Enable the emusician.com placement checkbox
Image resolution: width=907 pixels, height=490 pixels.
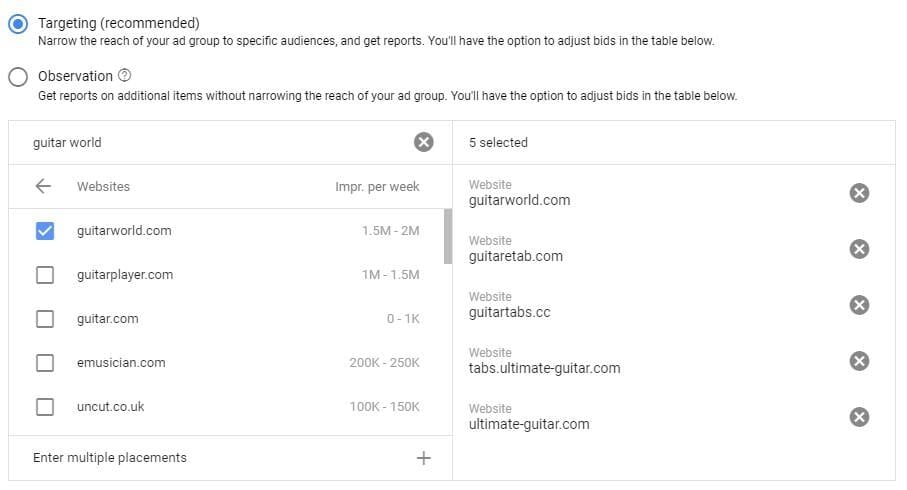pos(45,363)
